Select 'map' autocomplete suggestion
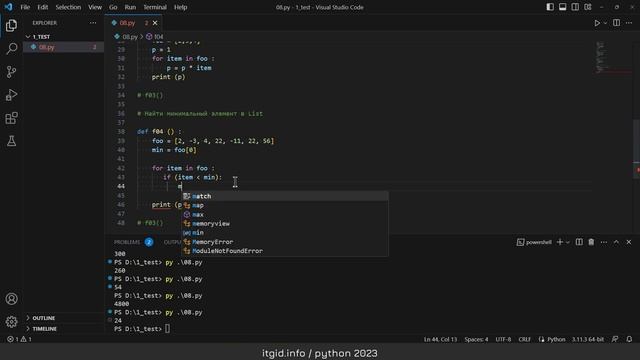The image size is (640, 360). (x=285, y=205)
